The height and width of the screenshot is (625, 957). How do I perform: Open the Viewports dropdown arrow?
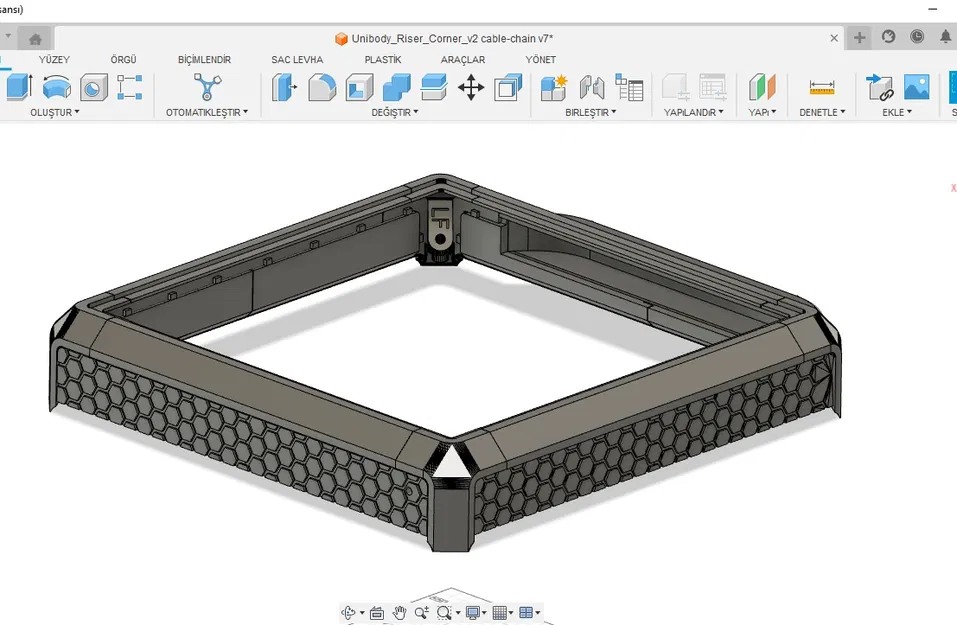click(x=538, y=613)
